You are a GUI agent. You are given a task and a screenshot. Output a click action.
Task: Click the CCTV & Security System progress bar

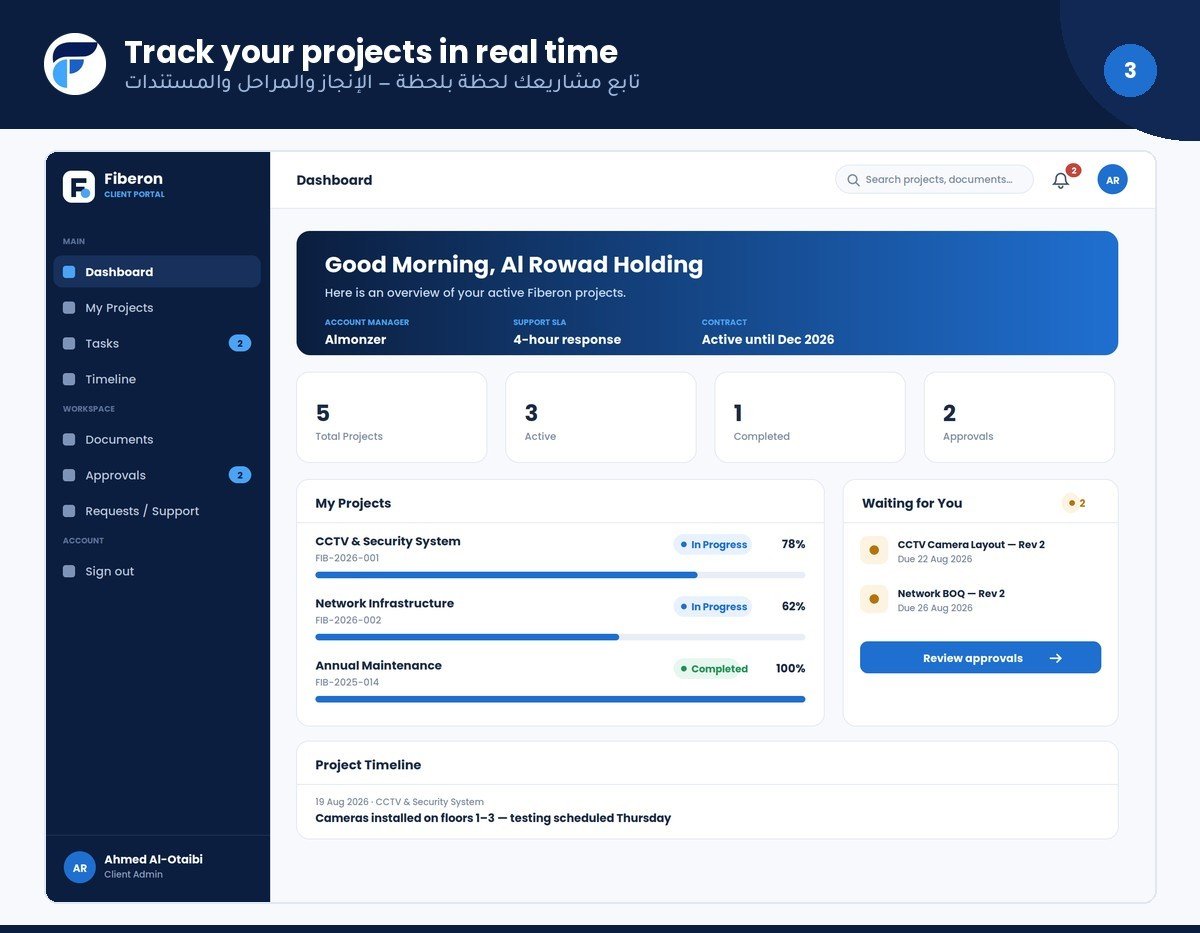tap(560, 575)
